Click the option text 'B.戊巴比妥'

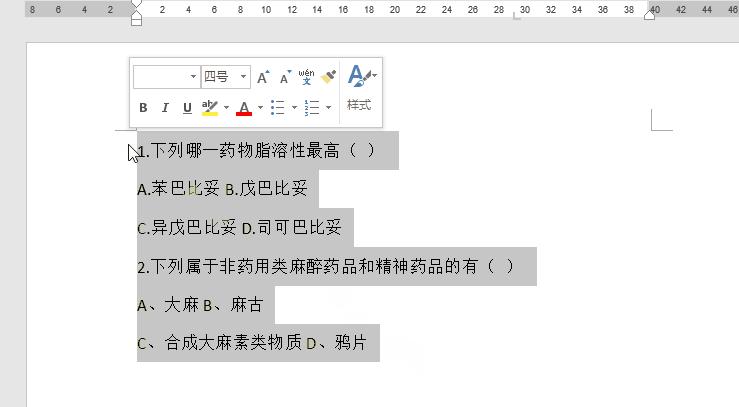tap(266, 189)
